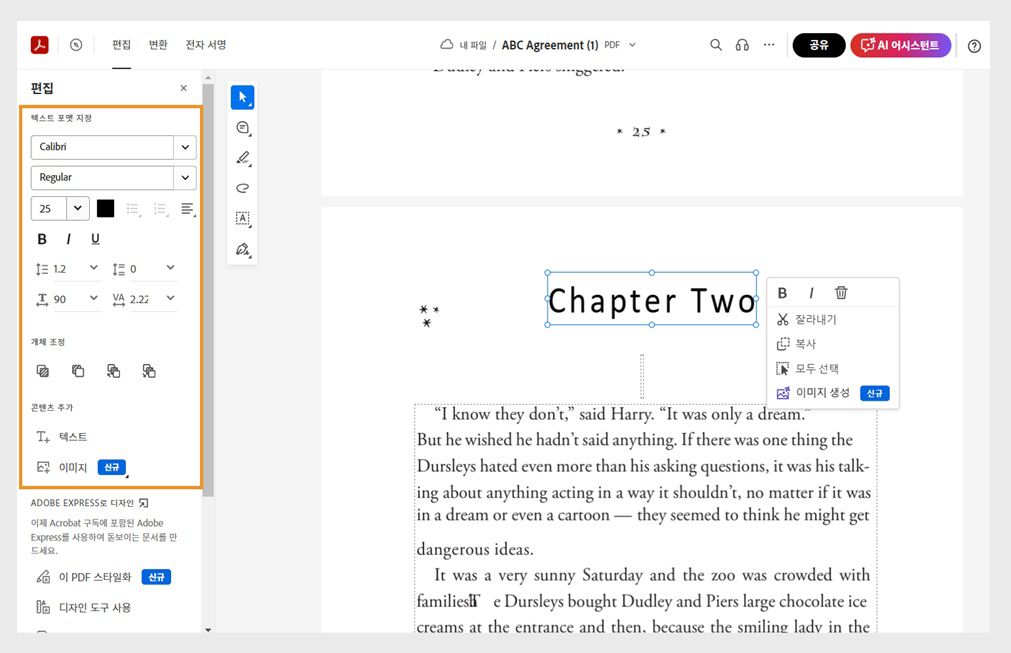Open the headphones read aloud icon
The width and height of the screenshot is (1011, 653).
[742, 45]
